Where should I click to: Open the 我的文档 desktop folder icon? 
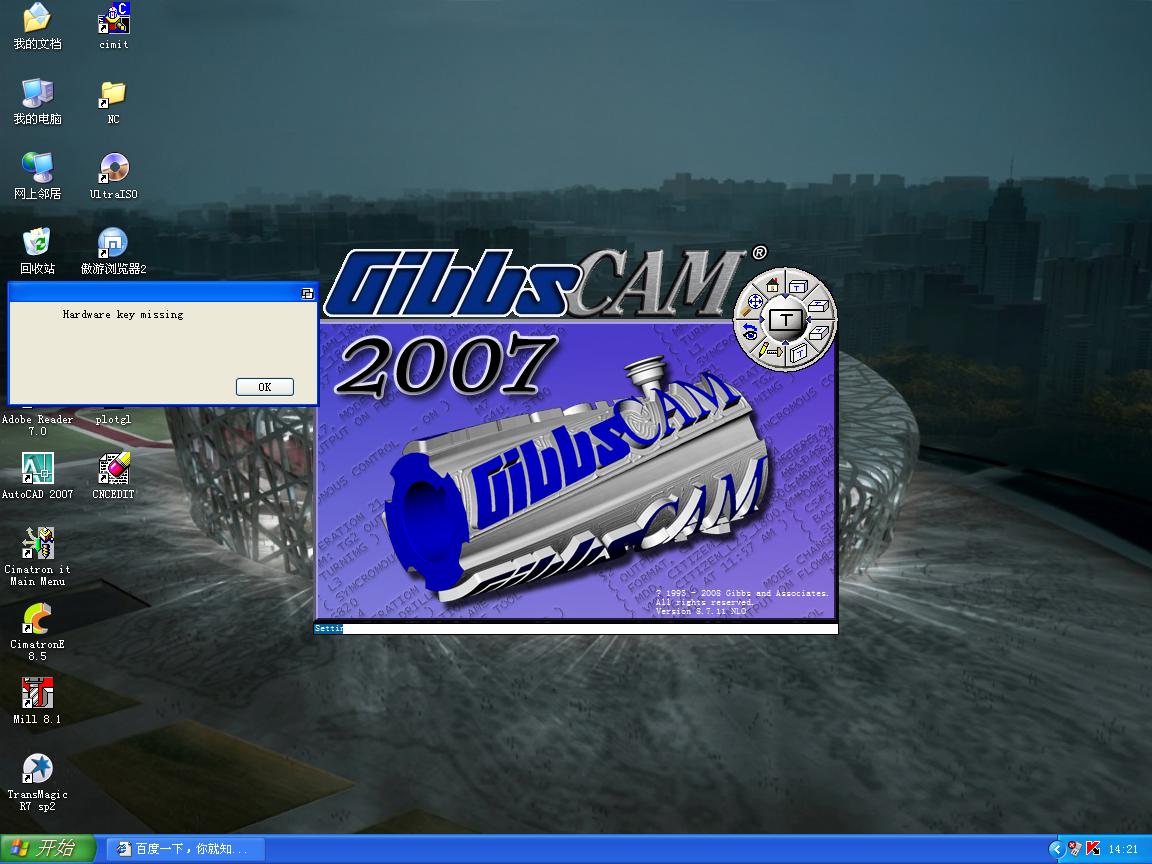37,18
